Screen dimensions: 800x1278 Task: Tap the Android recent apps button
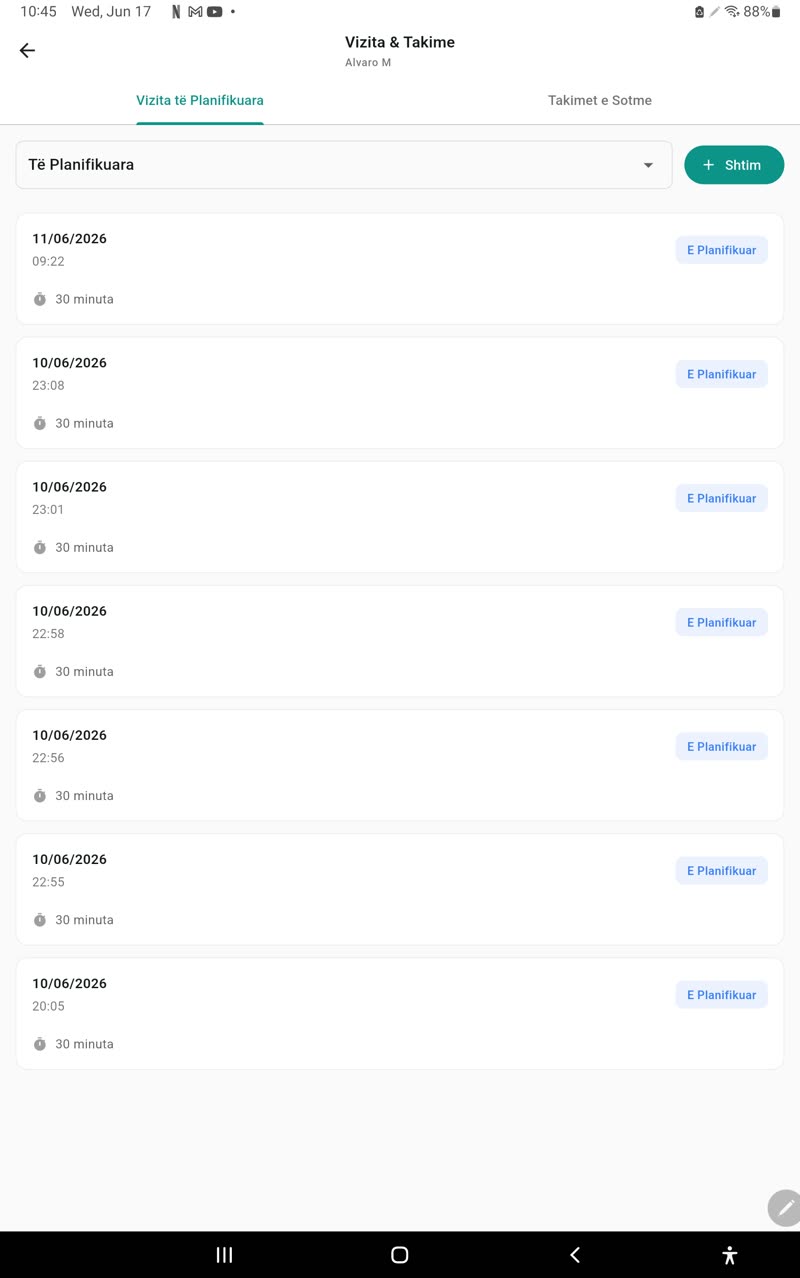[x=224, y=1255]
